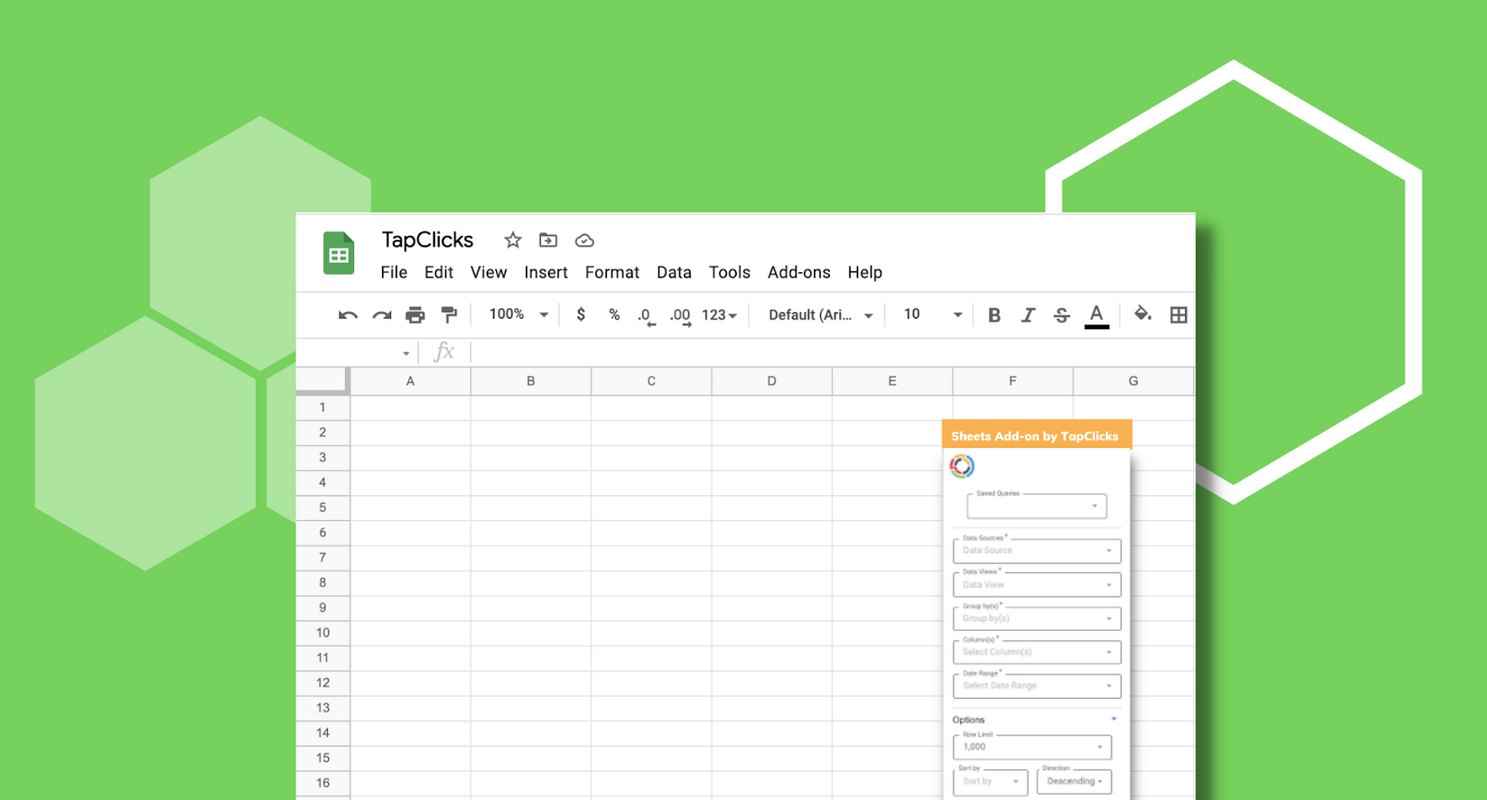Open the Format menu
The image size is (1487, 800).
click(x=611, y=272)
